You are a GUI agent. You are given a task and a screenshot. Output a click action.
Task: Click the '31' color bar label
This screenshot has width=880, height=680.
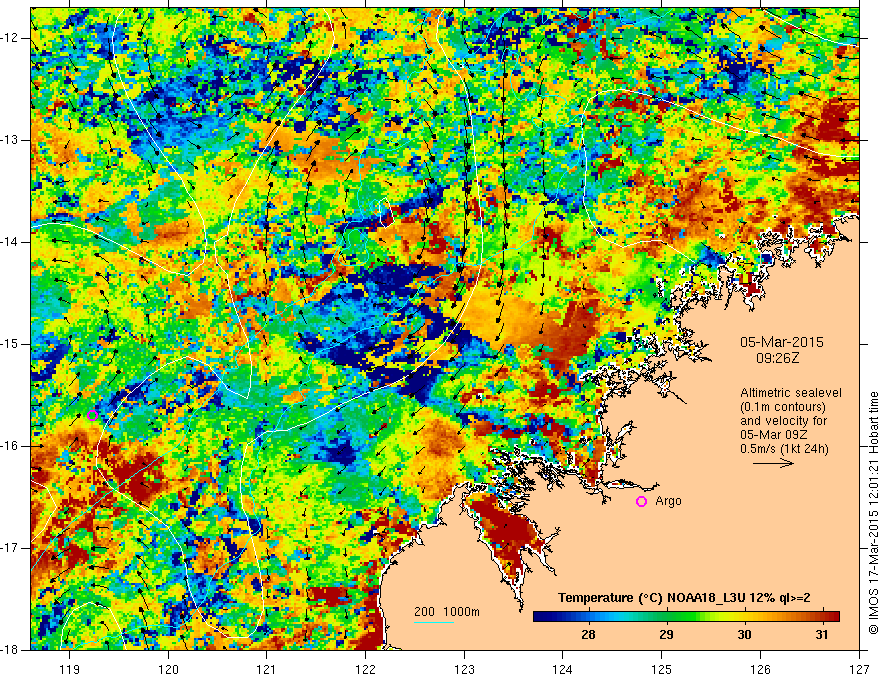[822, 635]
